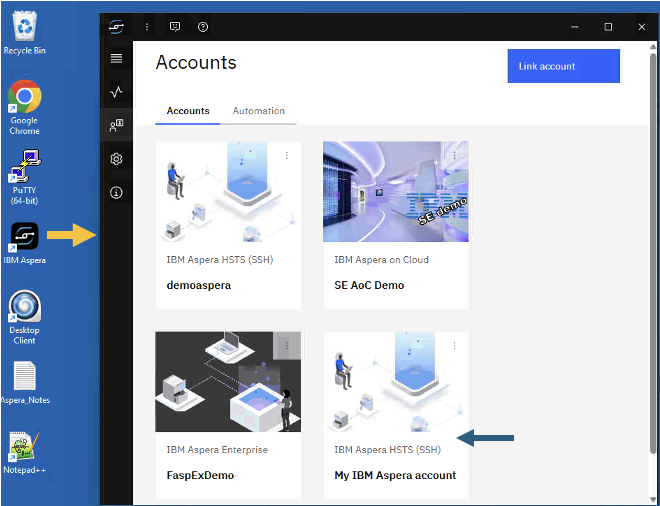Select the PuTTY (64-bit) desktop shortcut
Viewport: 660px width, 506px height.
coord(24,177)
